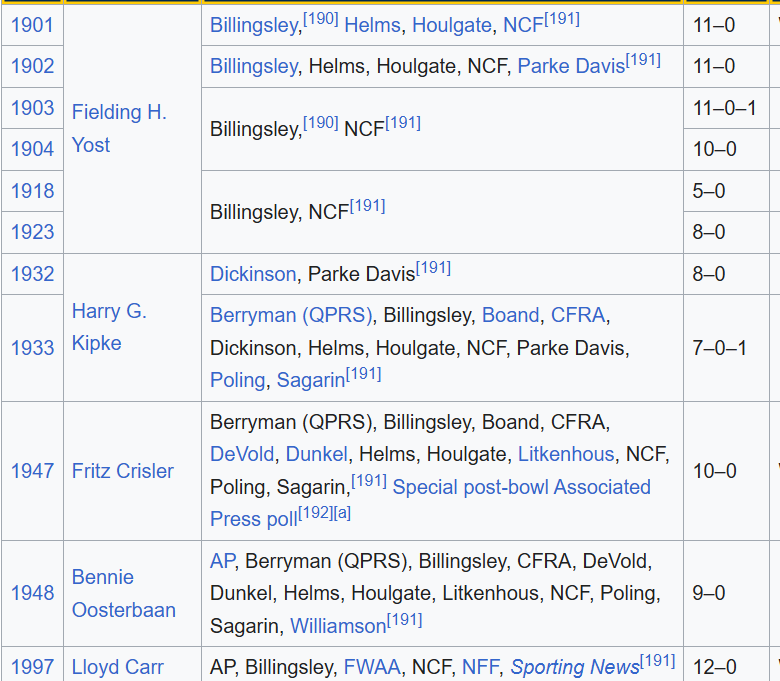Image resolution: width=780 pixels, height=681 pixels.
Task: Click Billingsley link in the 1901 row
Action: 254,25
